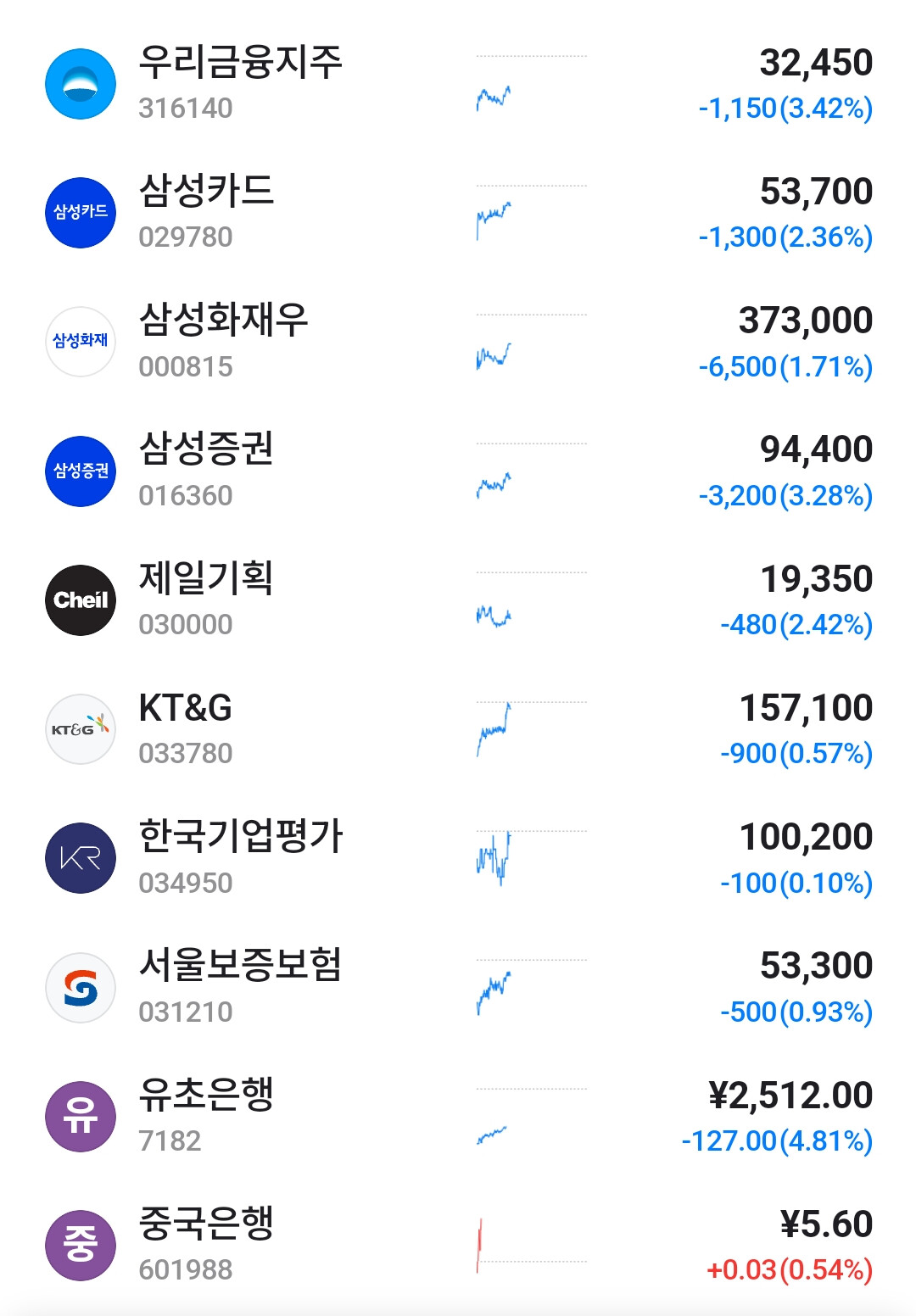Tap the 삼성화재 white circle logo
Image resolution: width=916 pixels, height=1316 pixels.
click(x=81, y=342)
